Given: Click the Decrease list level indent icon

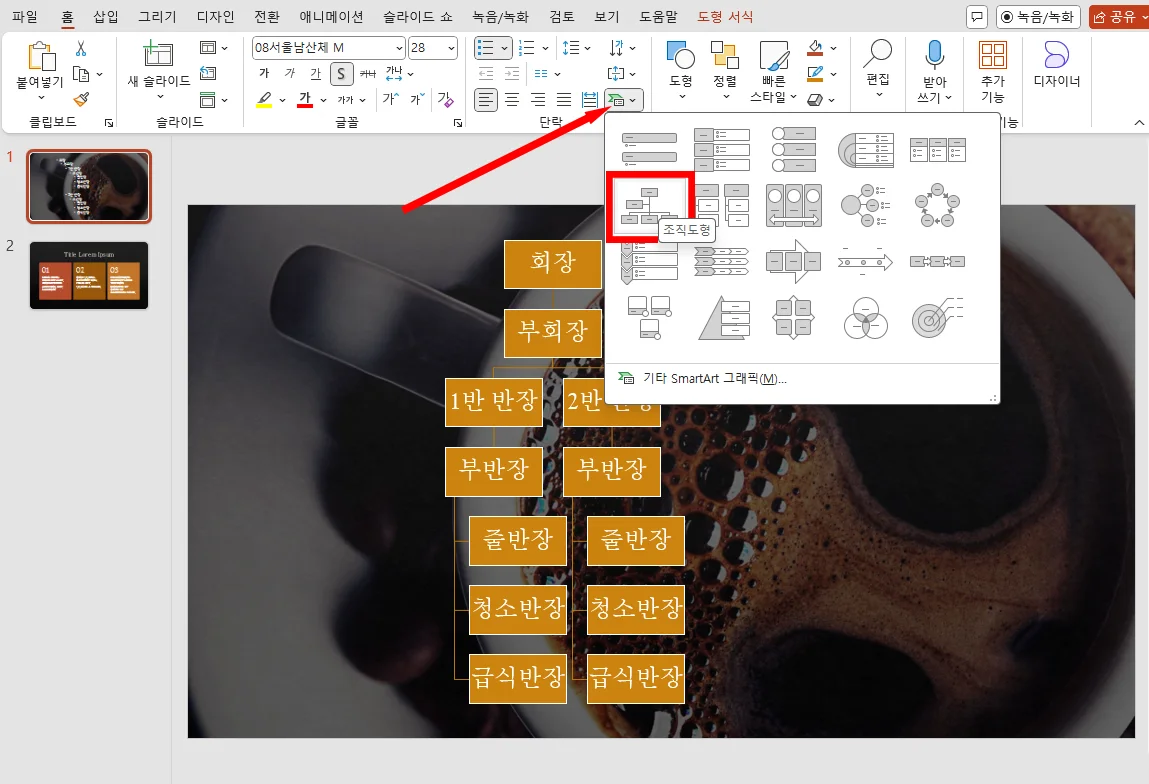Looking at the screenshot, I should 485,73.
